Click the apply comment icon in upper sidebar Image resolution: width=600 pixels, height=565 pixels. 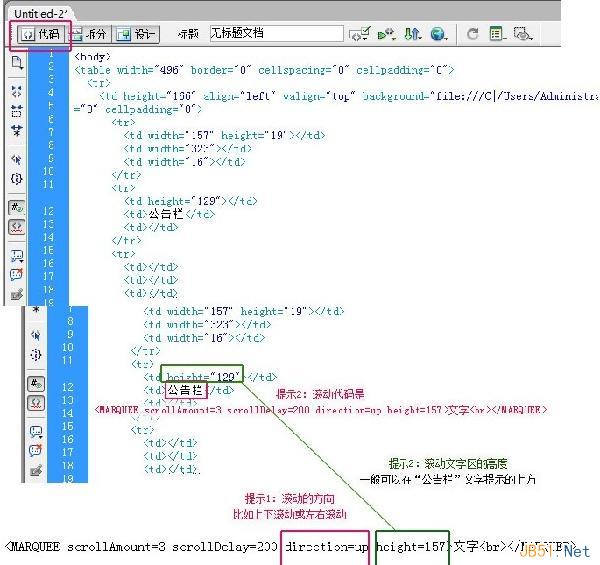(16, 256)
